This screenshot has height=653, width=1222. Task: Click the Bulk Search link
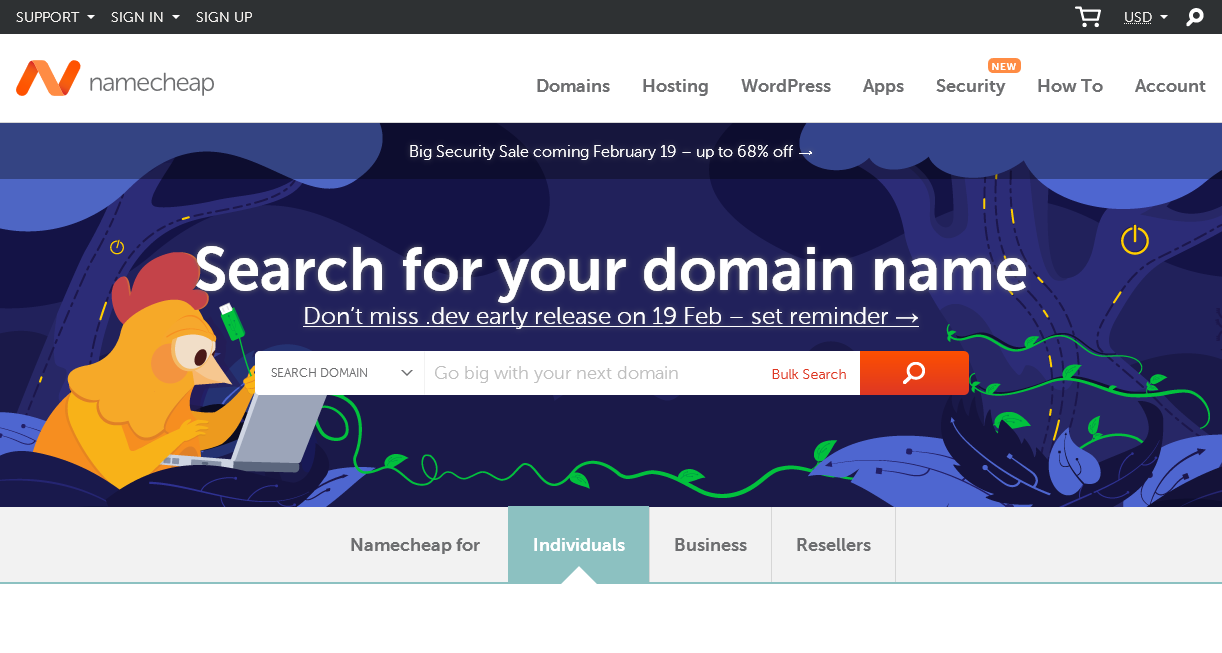pyautogui.click(x=809, y=374)
